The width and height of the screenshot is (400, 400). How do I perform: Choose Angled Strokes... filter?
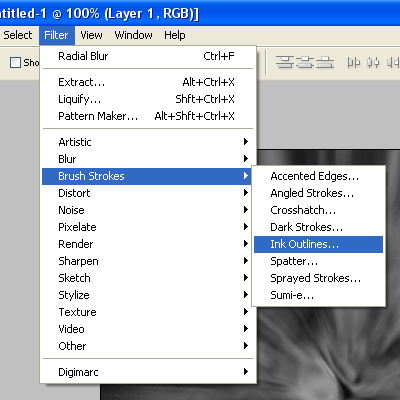coord(318,193)
